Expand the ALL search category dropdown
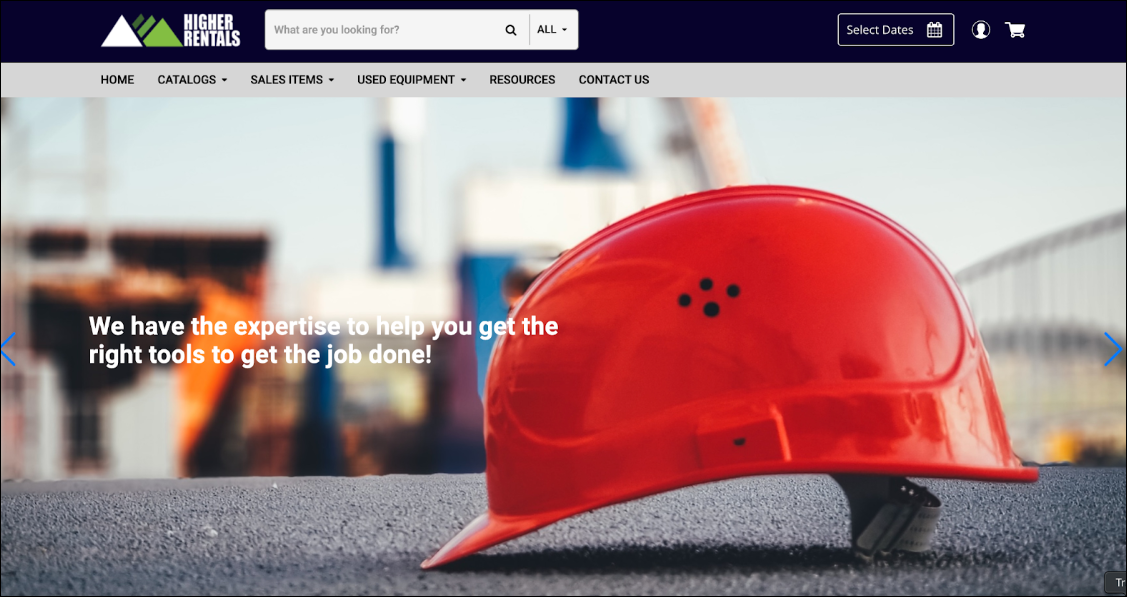This screenshot has height=597, width=1127. coord(553,29)
